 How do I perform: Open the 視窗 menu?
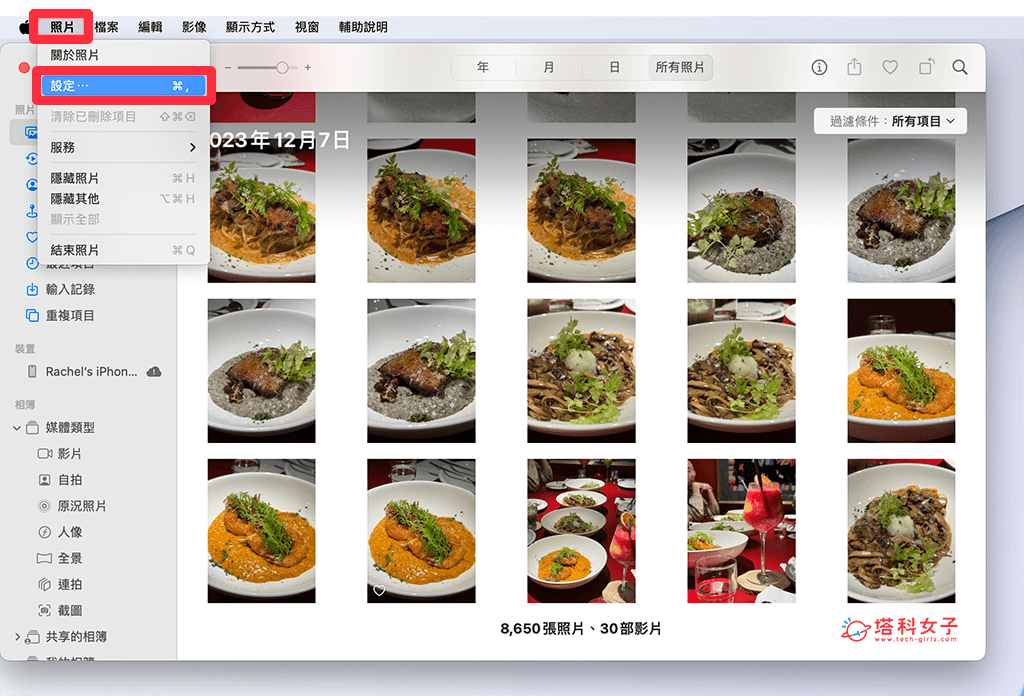(307, 27)
